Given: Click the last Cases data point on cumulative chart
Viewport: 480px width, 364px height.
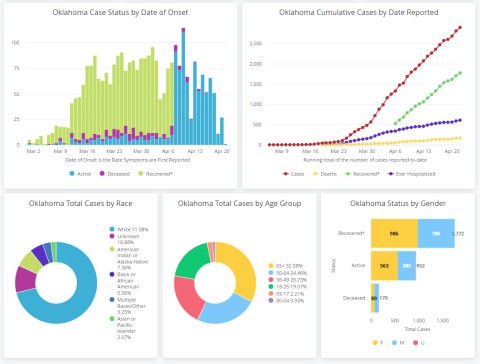Looking at the screenshot, I should pyautogui.click(x=460, y=27).
